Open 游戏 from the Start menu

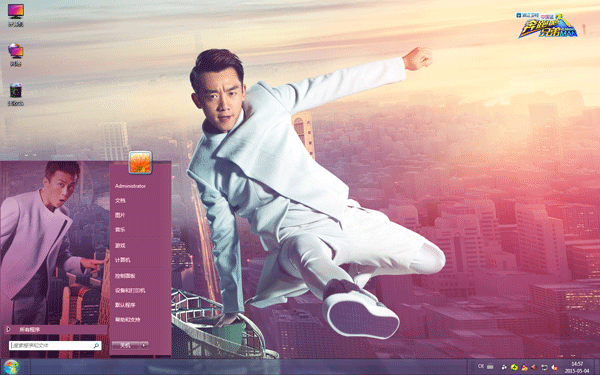[120, 245]
